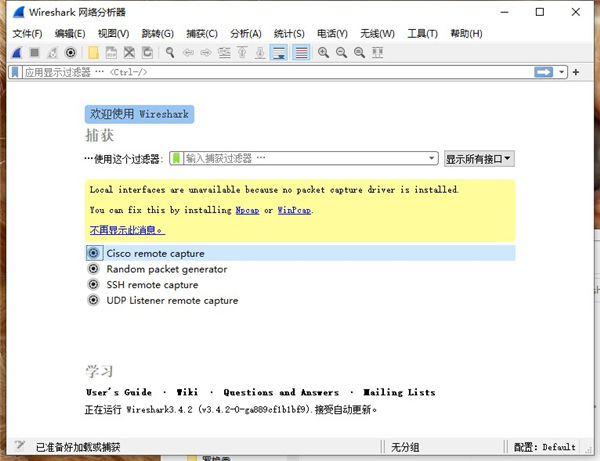
Task: Open settings icon for Random packet generator
Action: (x=94, y=269)
